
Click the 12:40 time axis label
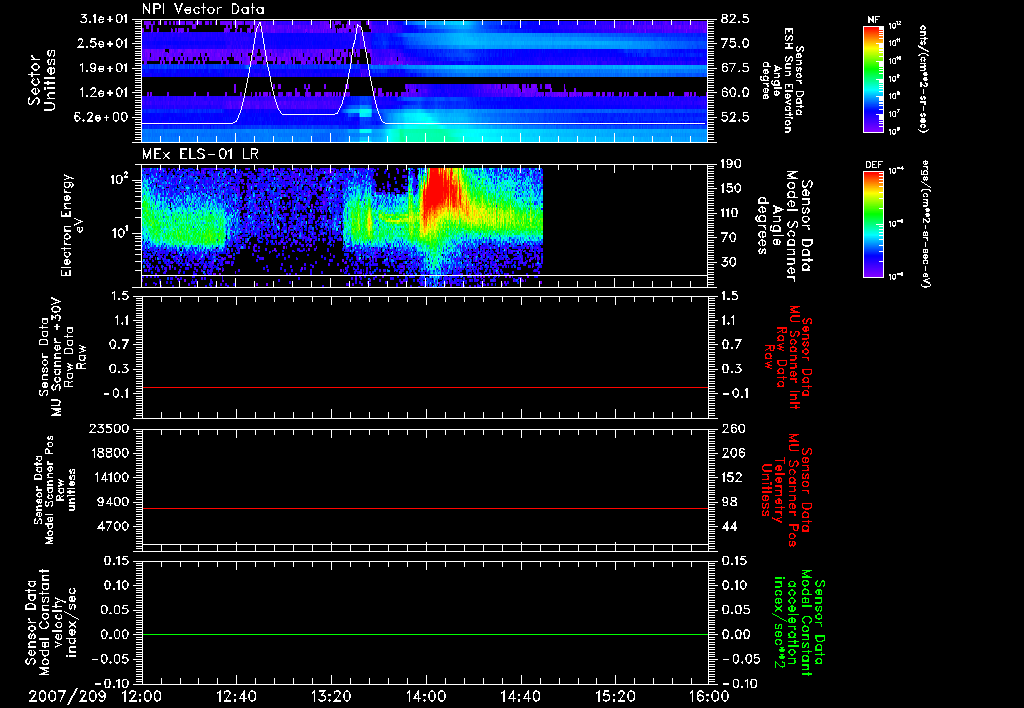(x=236, y=696)
